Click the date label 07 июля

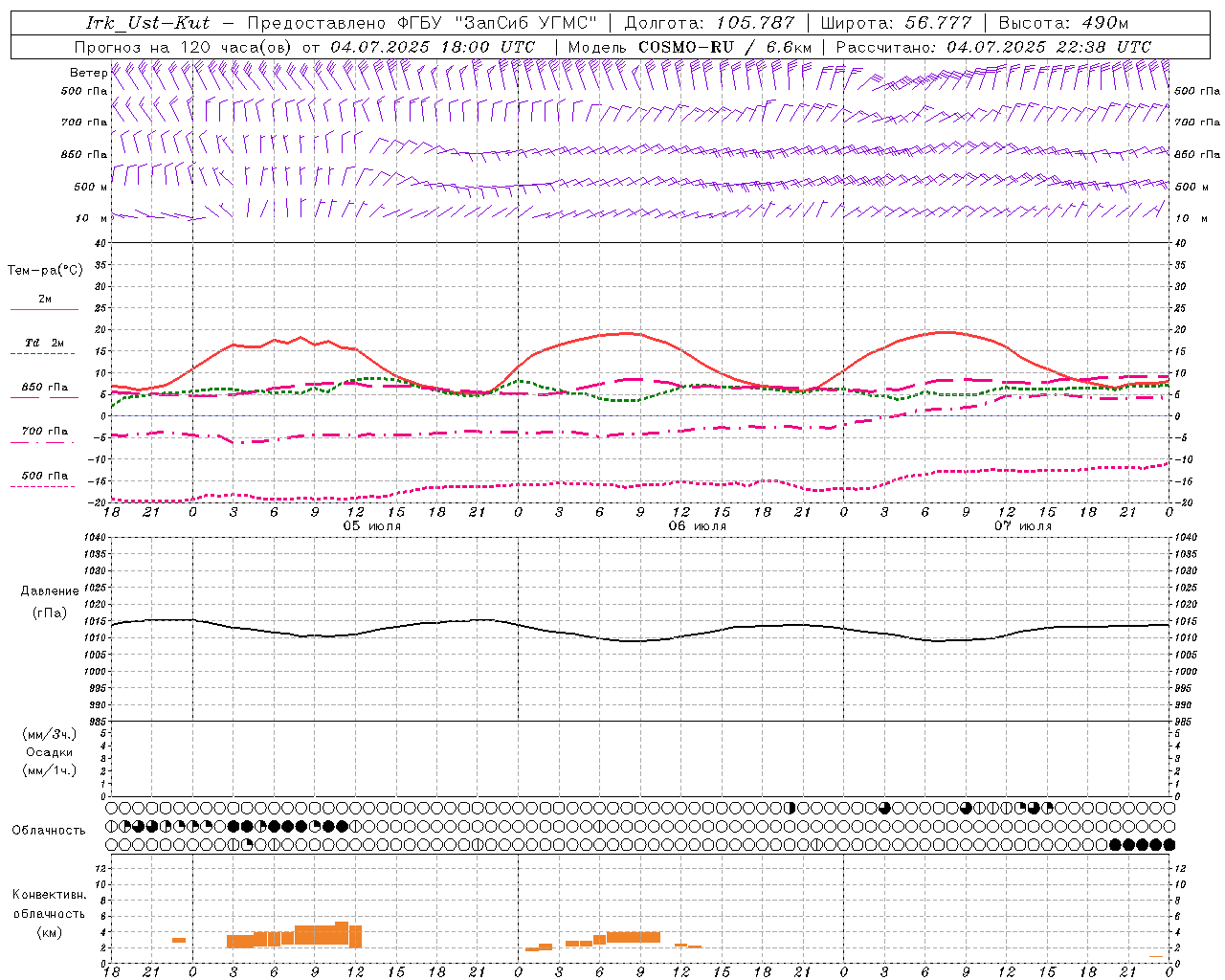pyautogui.click(x=1023, y=526)
